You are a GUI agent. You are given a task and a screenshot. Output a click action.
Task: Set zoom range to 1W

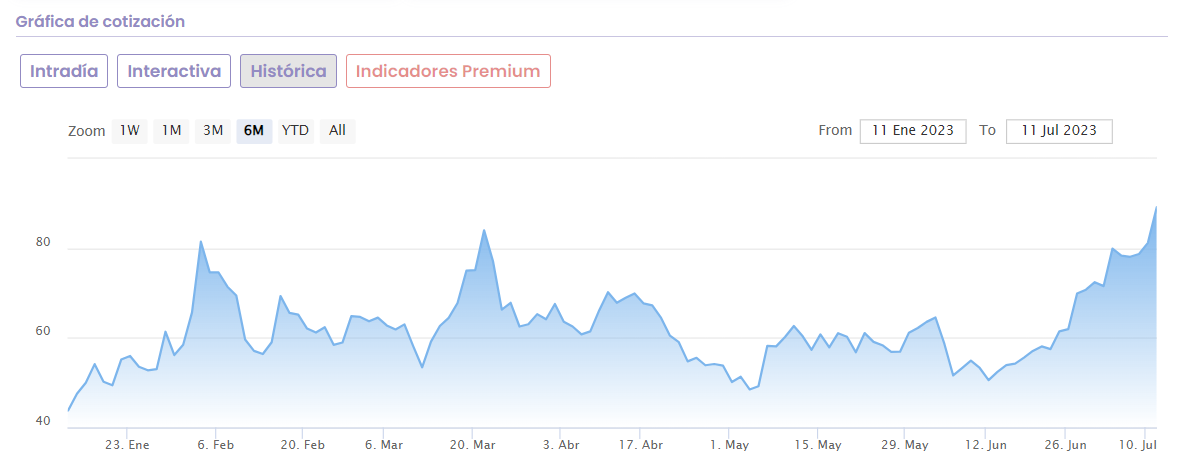coord(129,130)
